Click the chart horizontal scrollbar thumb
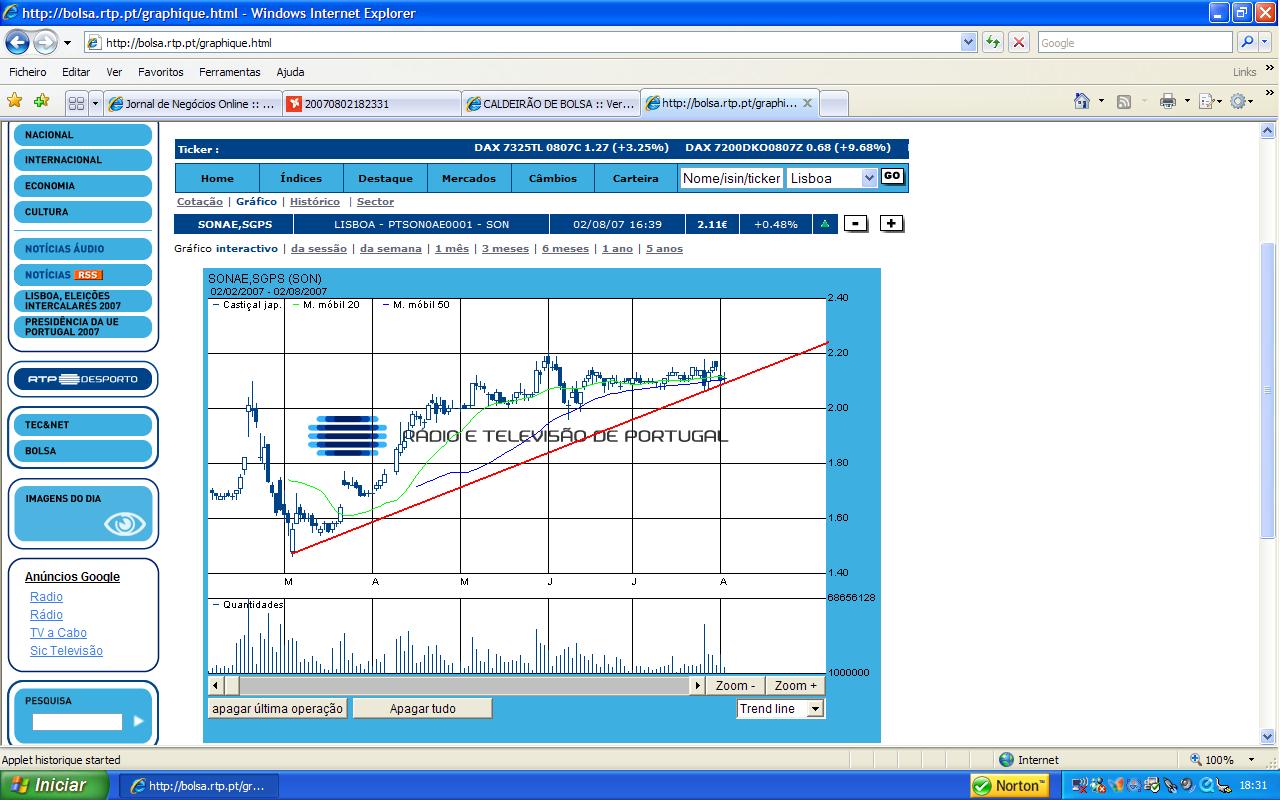Image resolution: width=1280 pixels, height=800 pixels. [x=232, y=685]
